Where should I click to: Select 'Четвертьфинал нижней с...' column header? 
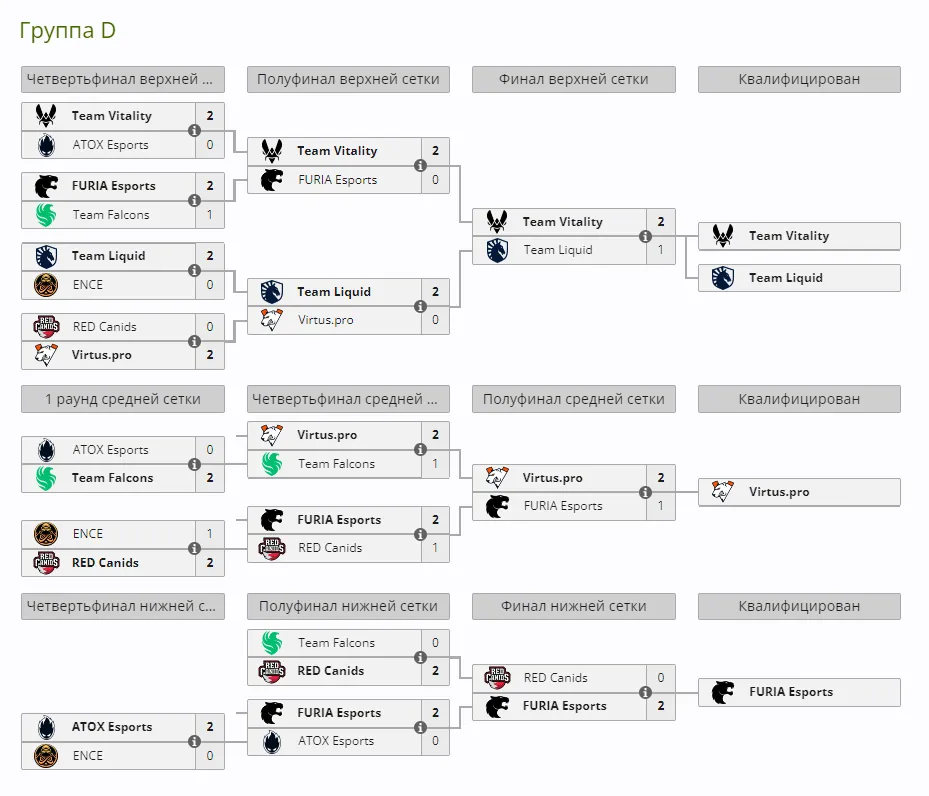123,606
